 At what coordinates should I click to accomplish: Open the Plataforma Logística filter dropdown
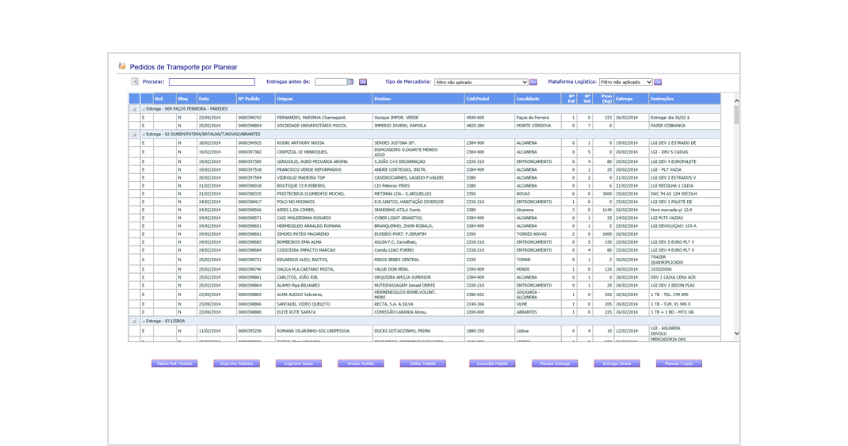(x=626, y=82)
